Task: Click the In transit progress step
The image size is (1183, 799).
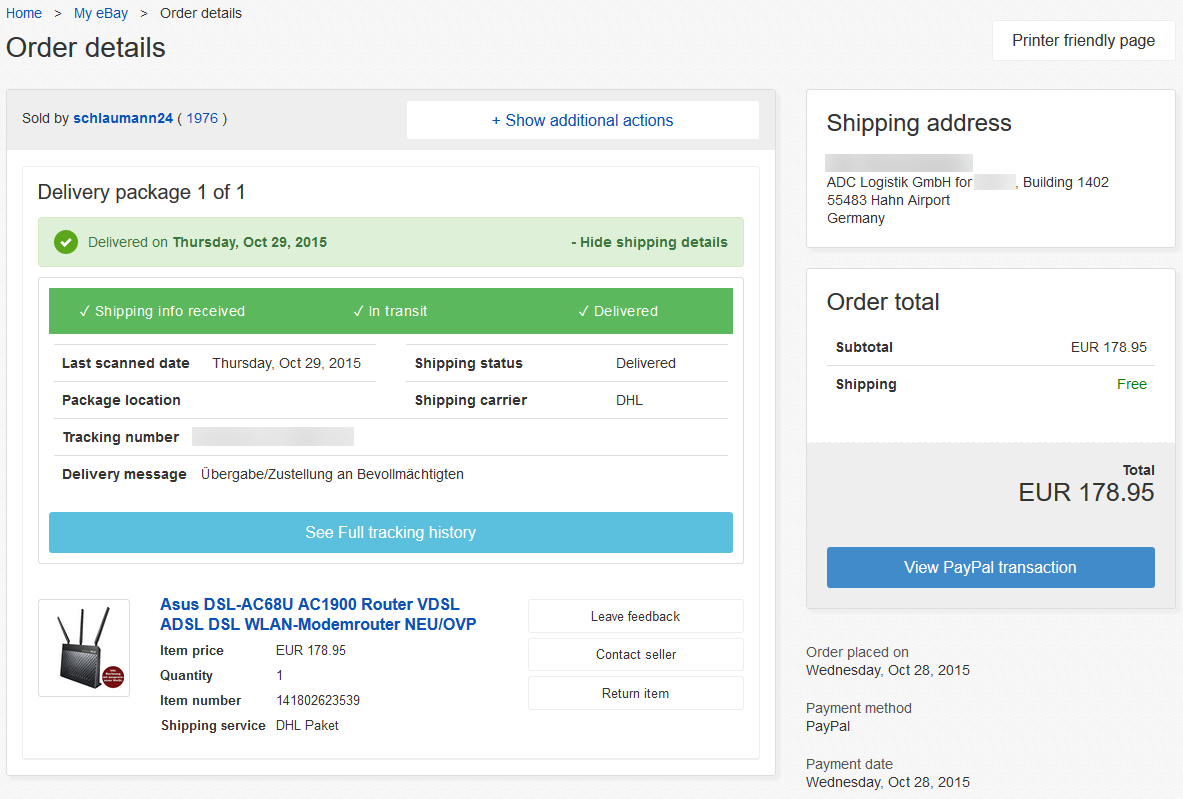Action: point(390,311)
